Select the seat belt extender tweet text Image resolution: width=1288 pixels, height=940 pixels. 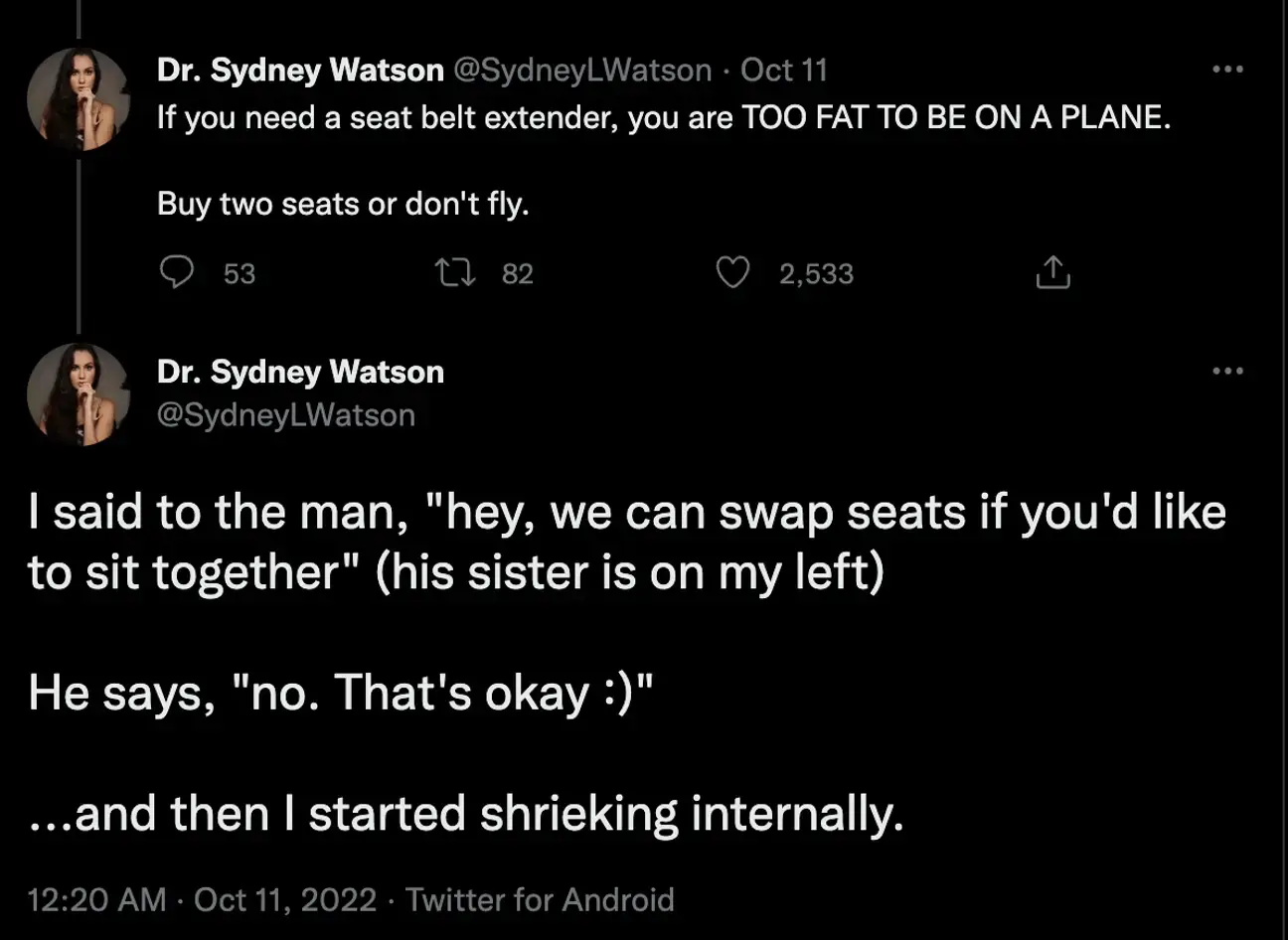(656, 117)
